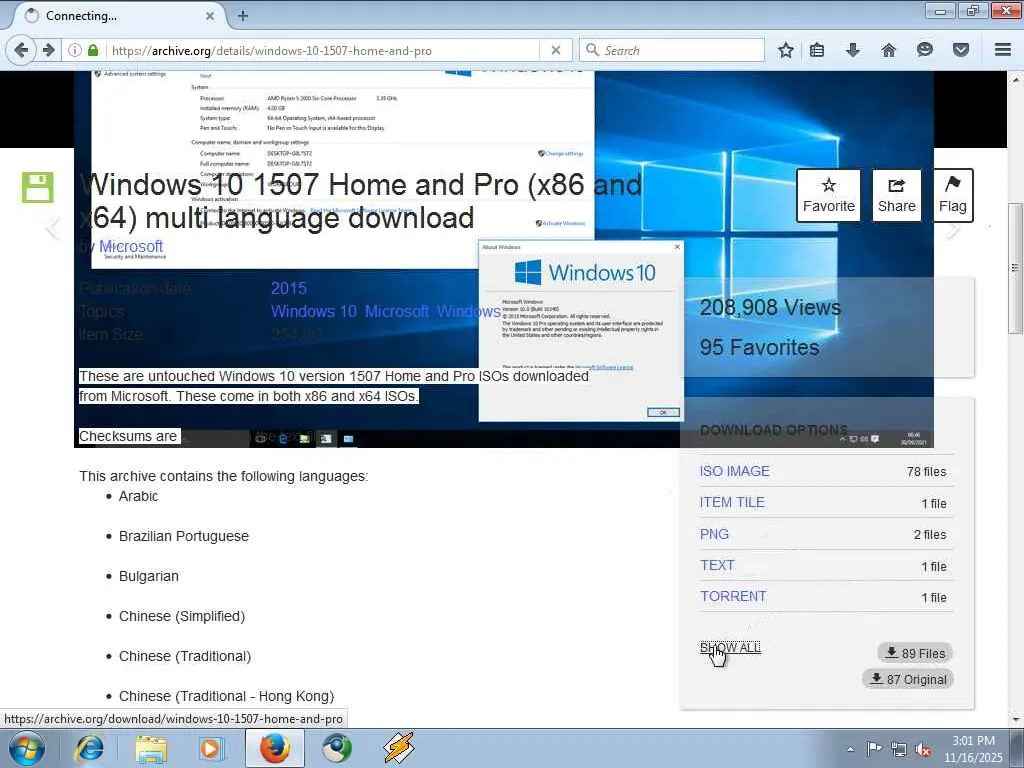
Task: Click the 95 Favorites text
Action: click(759, 347)
